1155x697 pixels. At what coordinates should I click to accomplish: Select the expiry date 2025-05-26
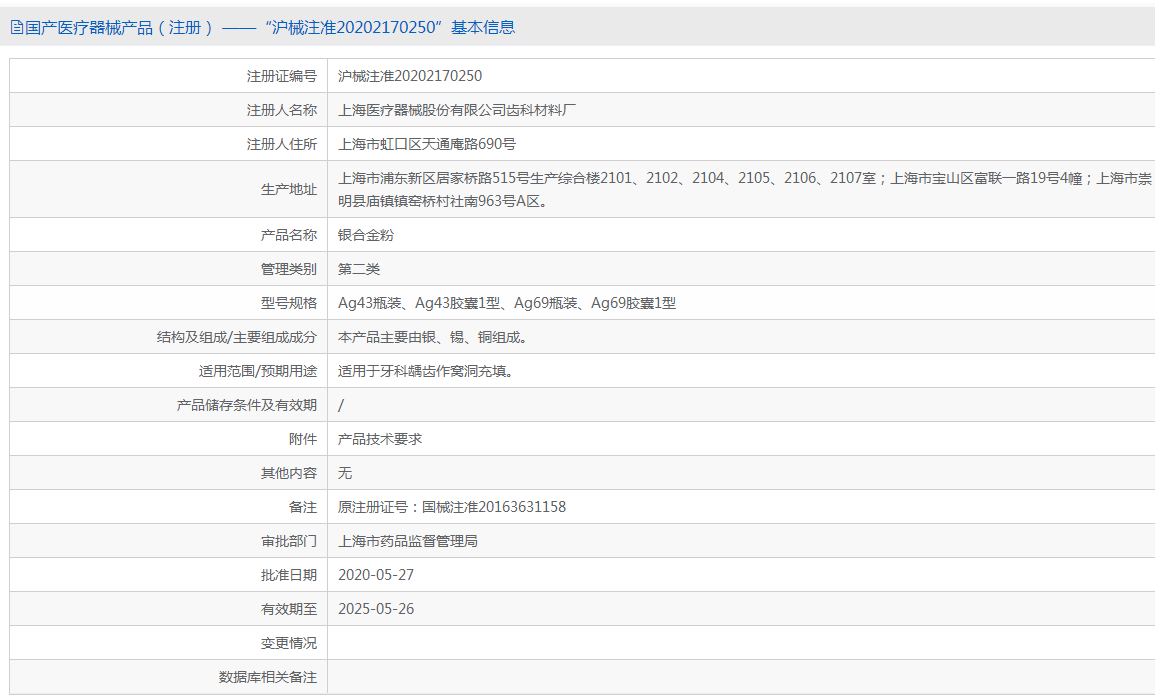tap(376, 609)
